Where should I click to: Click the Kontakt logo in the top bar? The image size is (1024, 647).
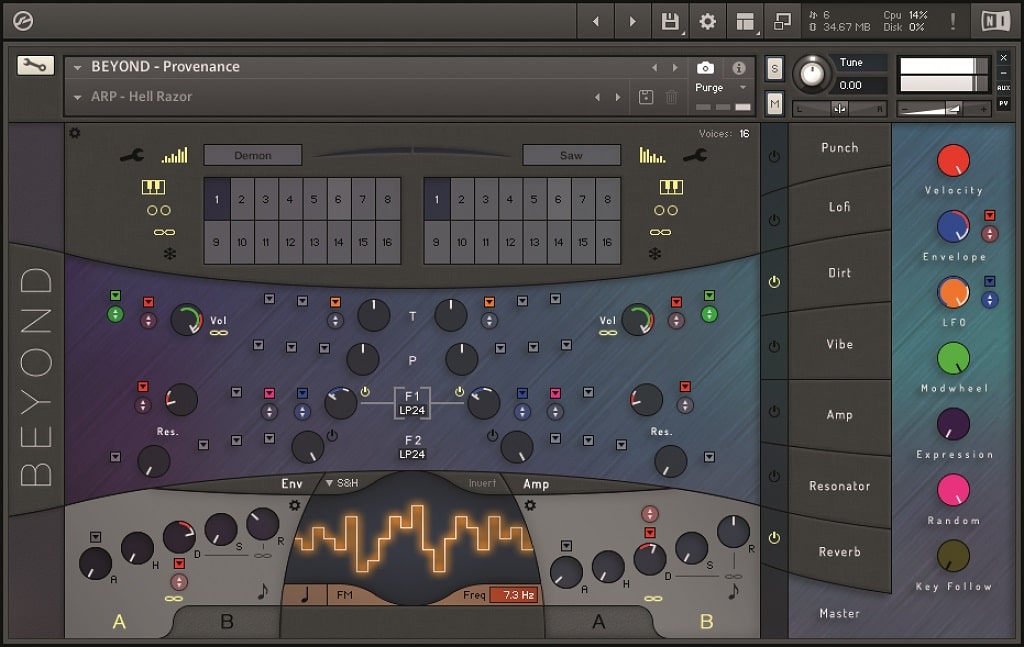(x=23, y=21)
